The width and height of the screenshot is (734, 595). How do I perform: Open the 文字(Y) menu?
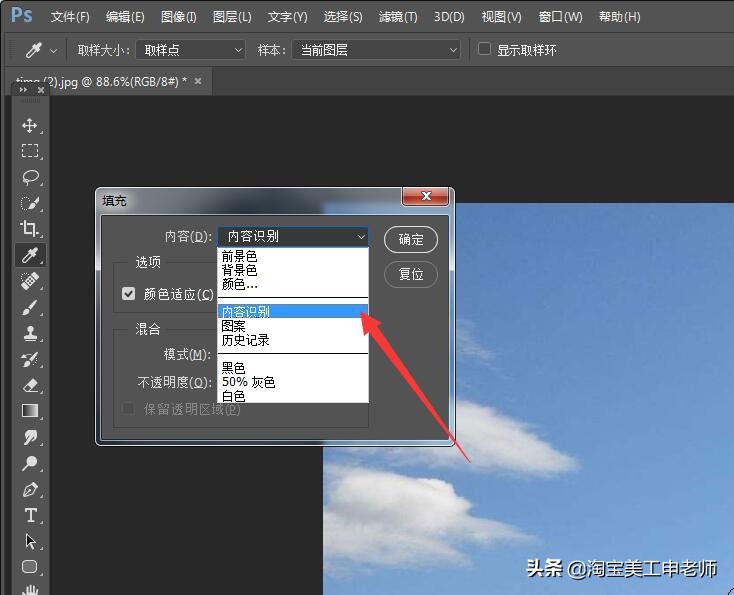287,17
